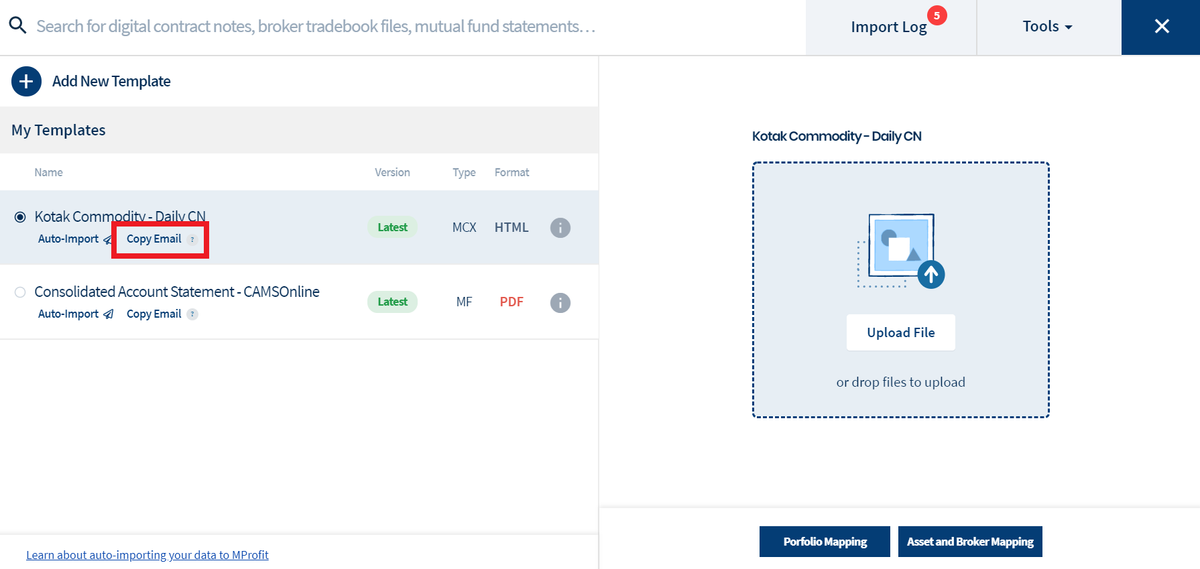Click the HTML format label
The width and height of the screenshot is (1200, 569).
(511, 228)
